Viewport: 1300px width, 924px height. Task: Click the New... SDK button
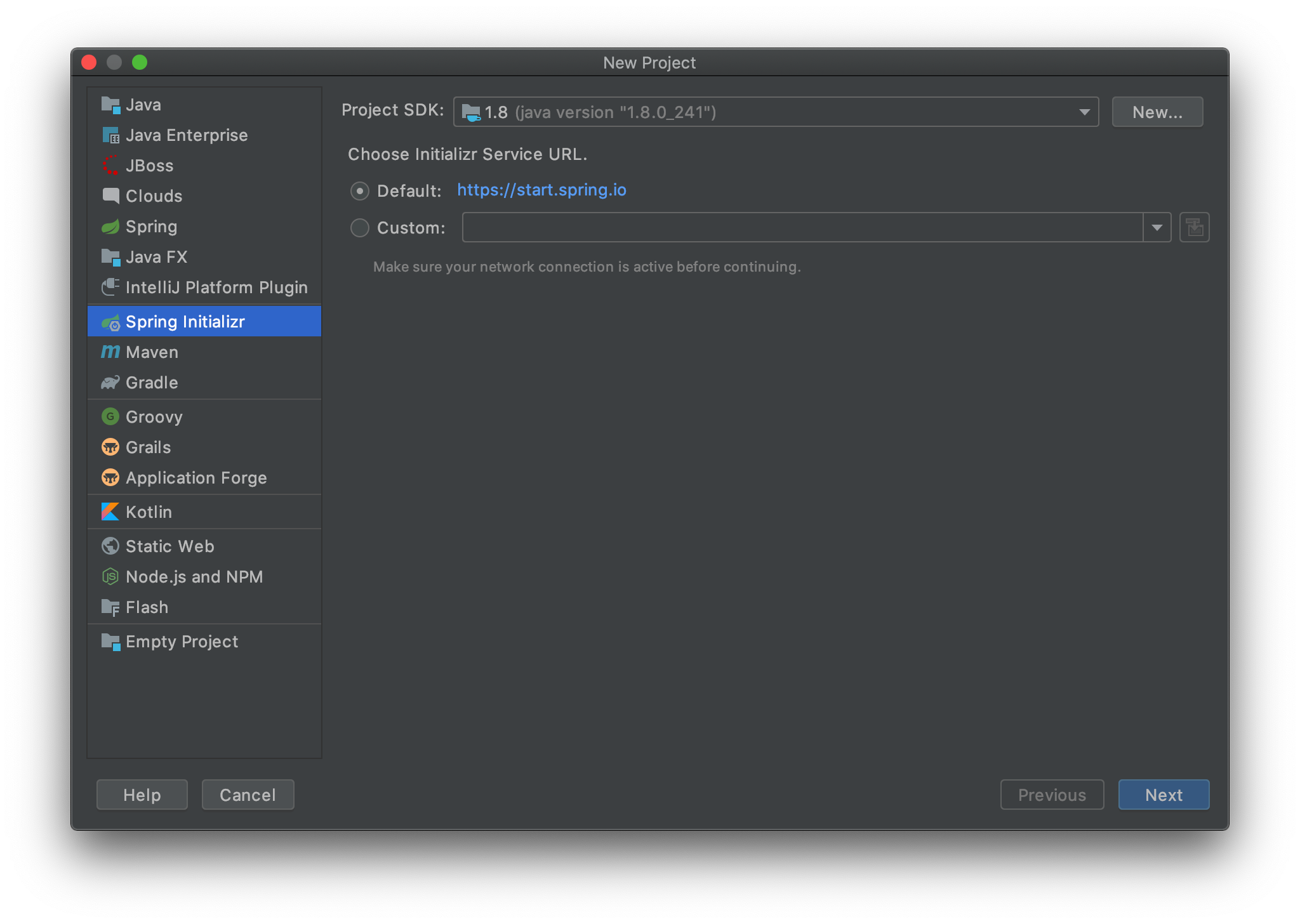(1157, 112)
